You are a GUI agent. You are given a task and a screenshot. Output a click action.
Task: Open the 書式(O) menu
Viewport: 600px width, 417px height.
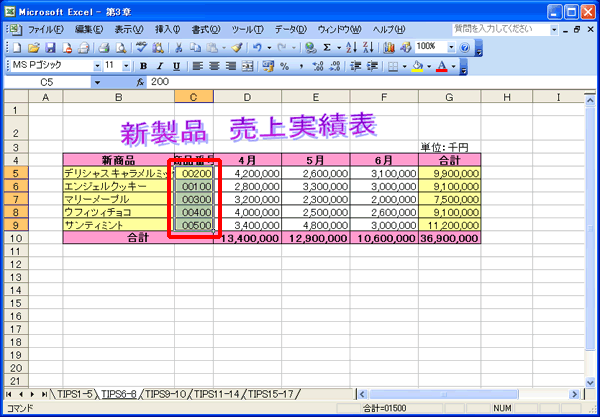pos(206,29)
